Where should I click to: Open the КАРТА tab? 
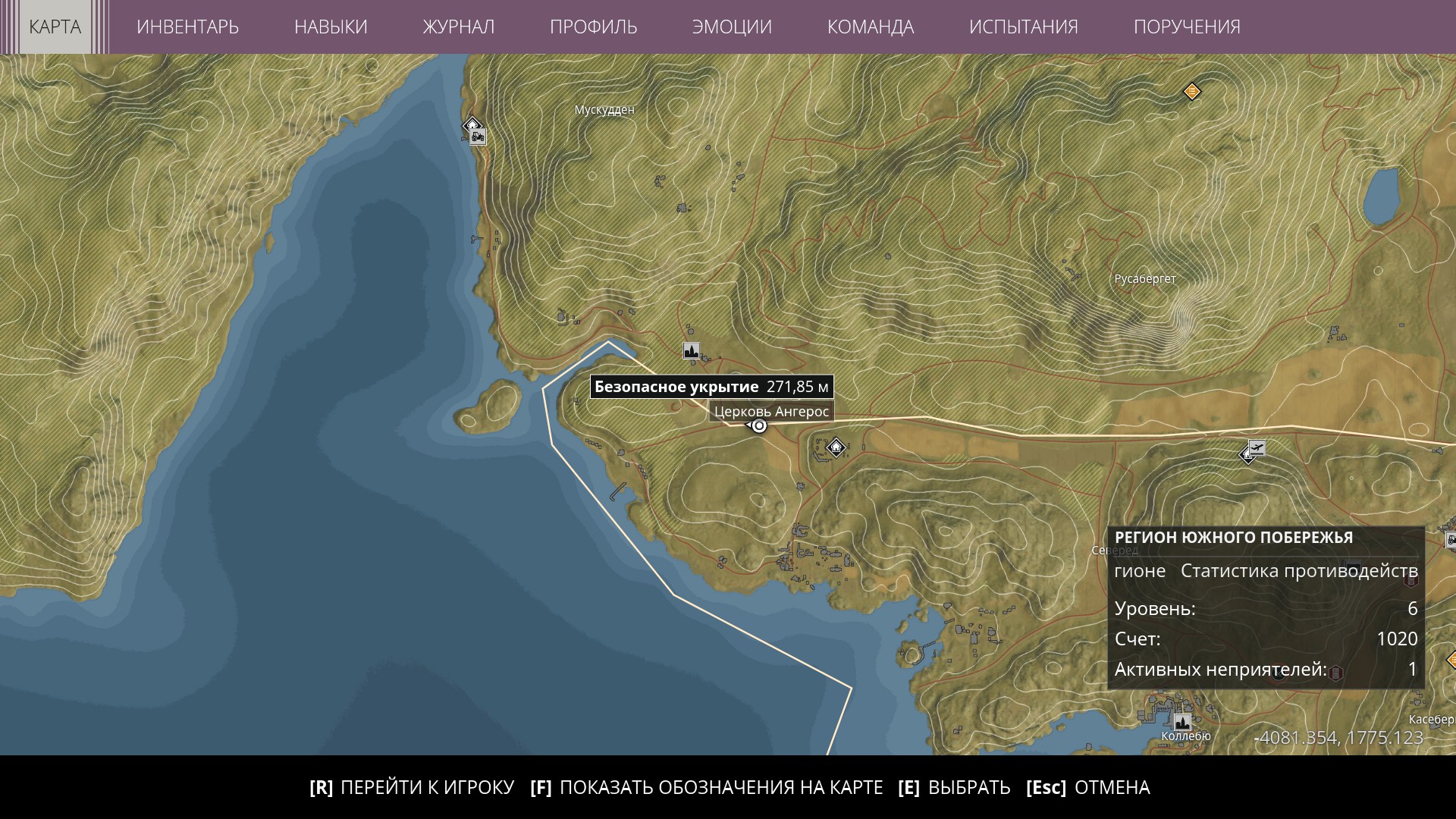tap(55, 27)
